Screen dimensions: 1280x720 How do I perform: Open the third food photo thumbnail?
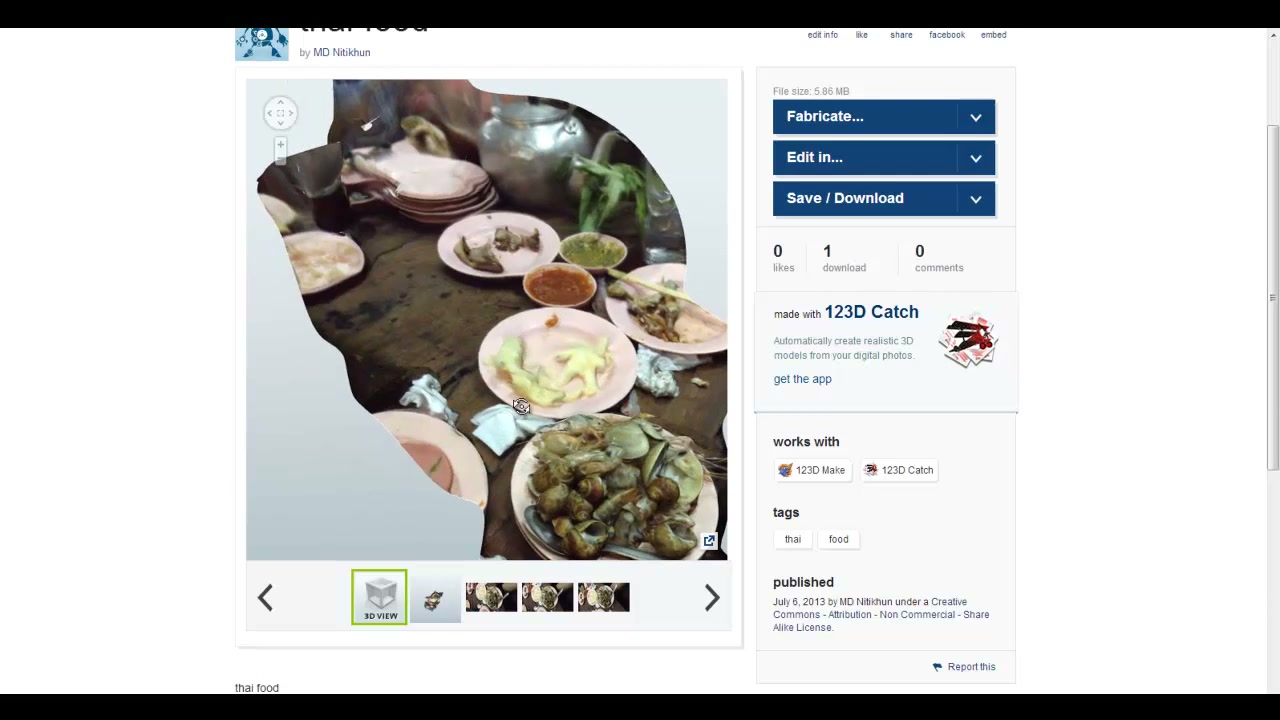click(x=491, y=598)
